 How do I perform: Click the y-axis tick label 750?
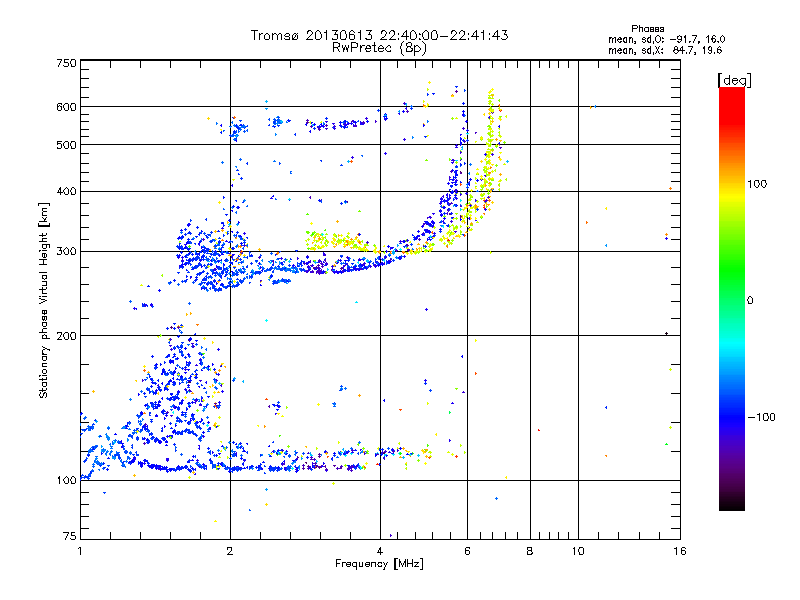[66, 63]
